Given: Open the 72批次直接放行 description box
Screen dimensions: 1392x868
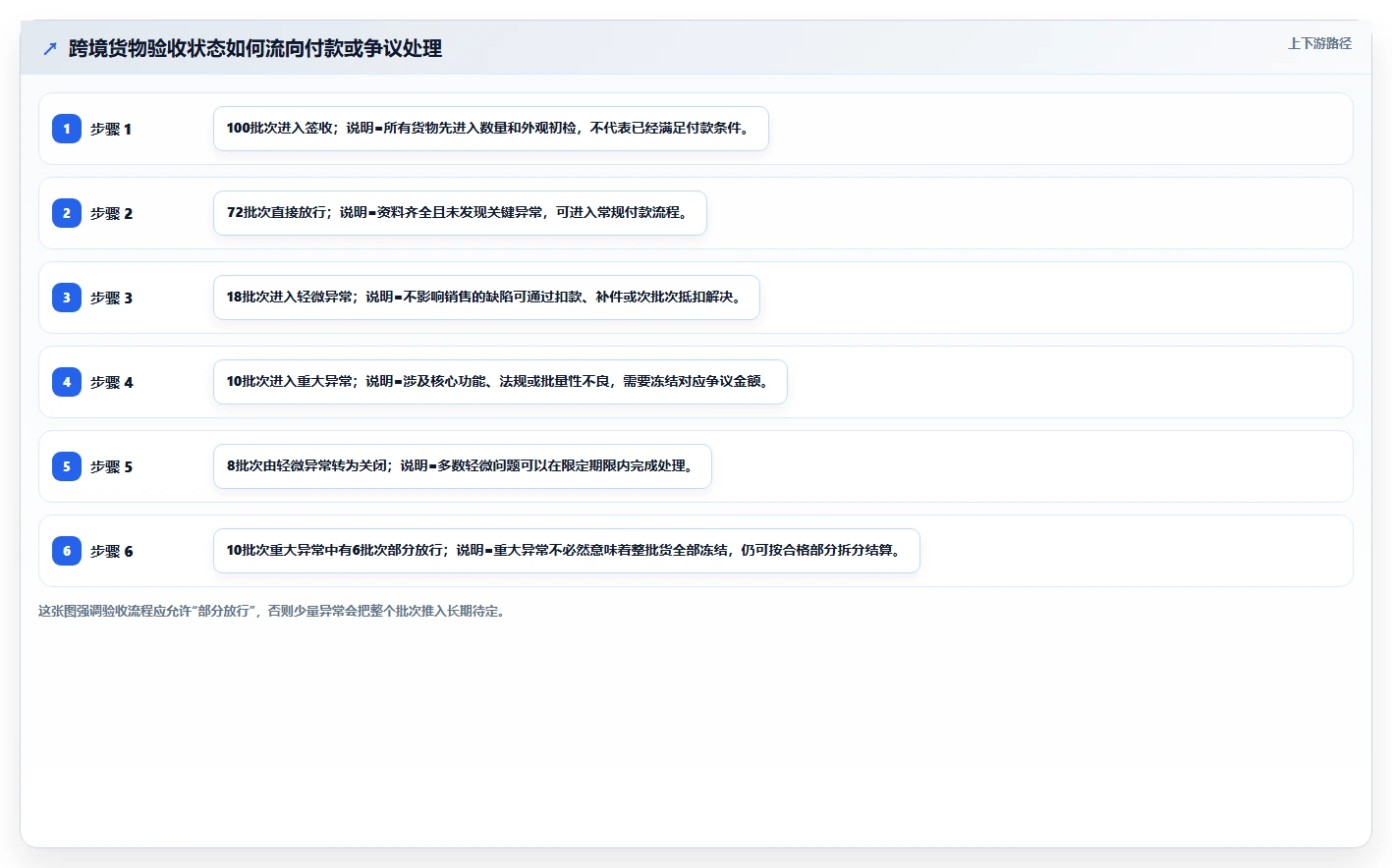Looking at the screenshot, I should 460,213.
